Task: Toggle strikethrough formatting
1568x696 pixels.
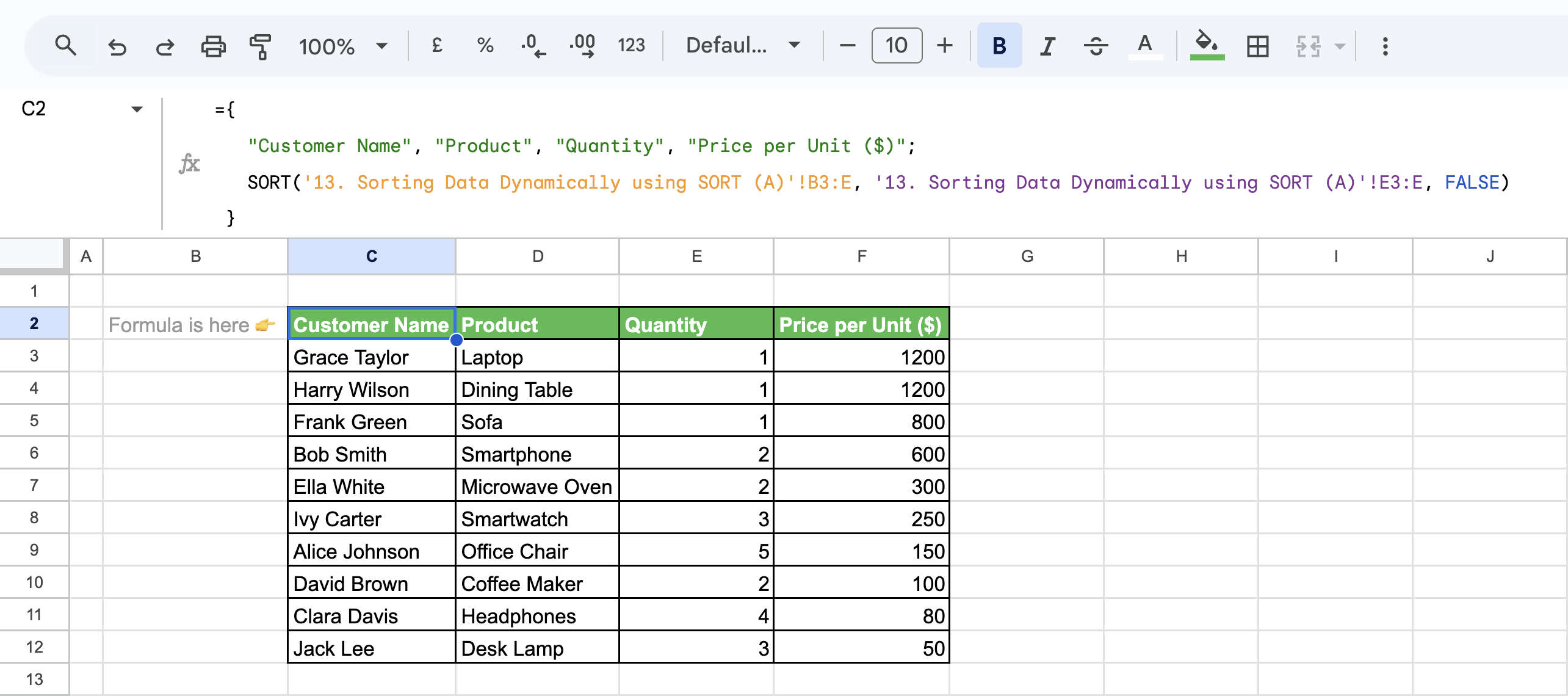Action: coord(1096,46)
